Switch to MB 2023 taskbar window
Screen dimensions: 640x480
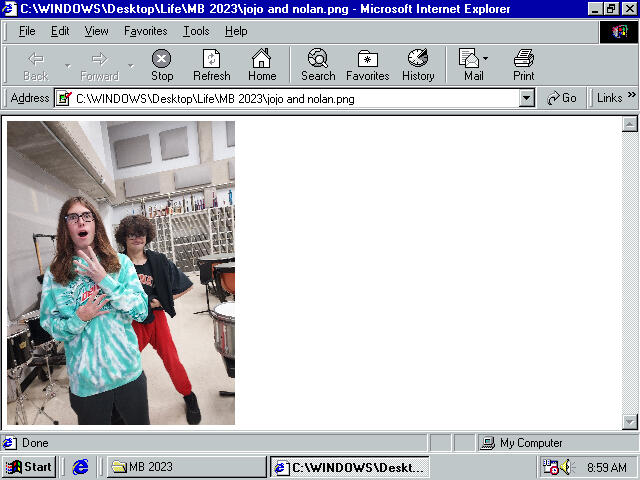186,467
